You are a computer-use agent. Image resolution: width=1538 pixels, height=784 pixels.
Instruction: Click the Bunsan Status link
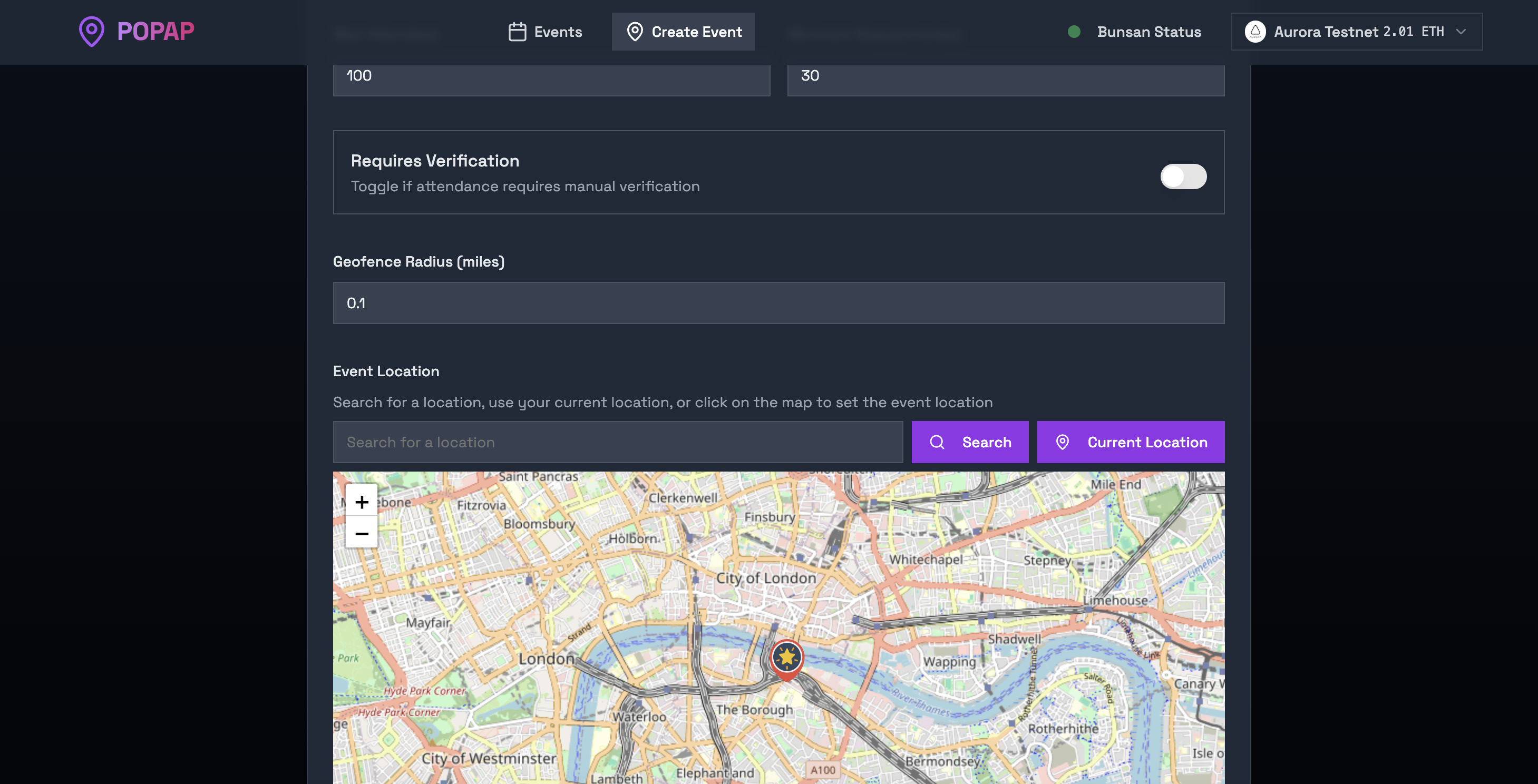(x=1148, y=32)
